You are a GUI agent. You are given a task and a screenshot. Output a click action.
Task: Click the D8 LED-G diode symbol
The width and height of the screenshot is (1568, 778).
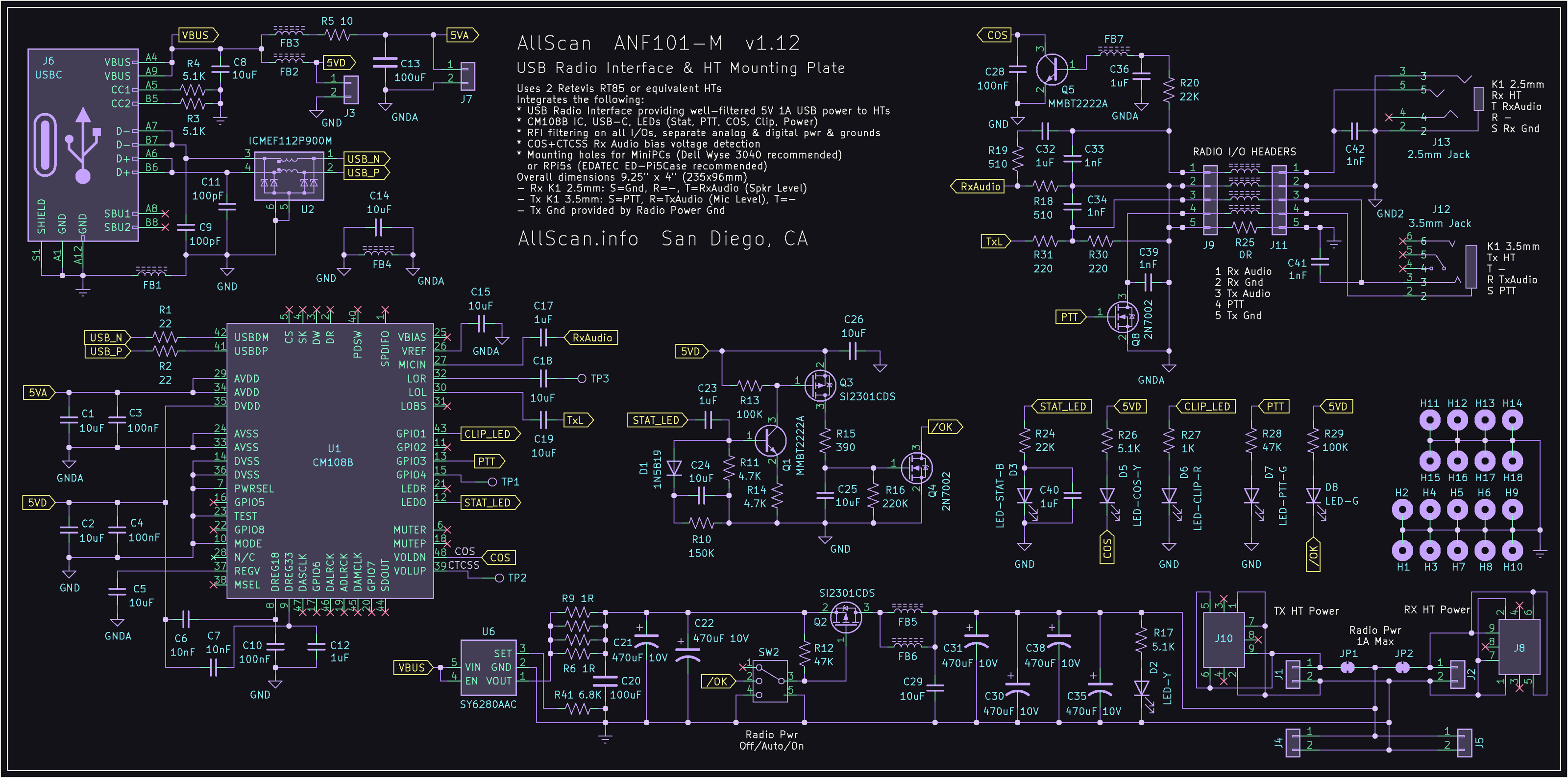(1313, 495)
